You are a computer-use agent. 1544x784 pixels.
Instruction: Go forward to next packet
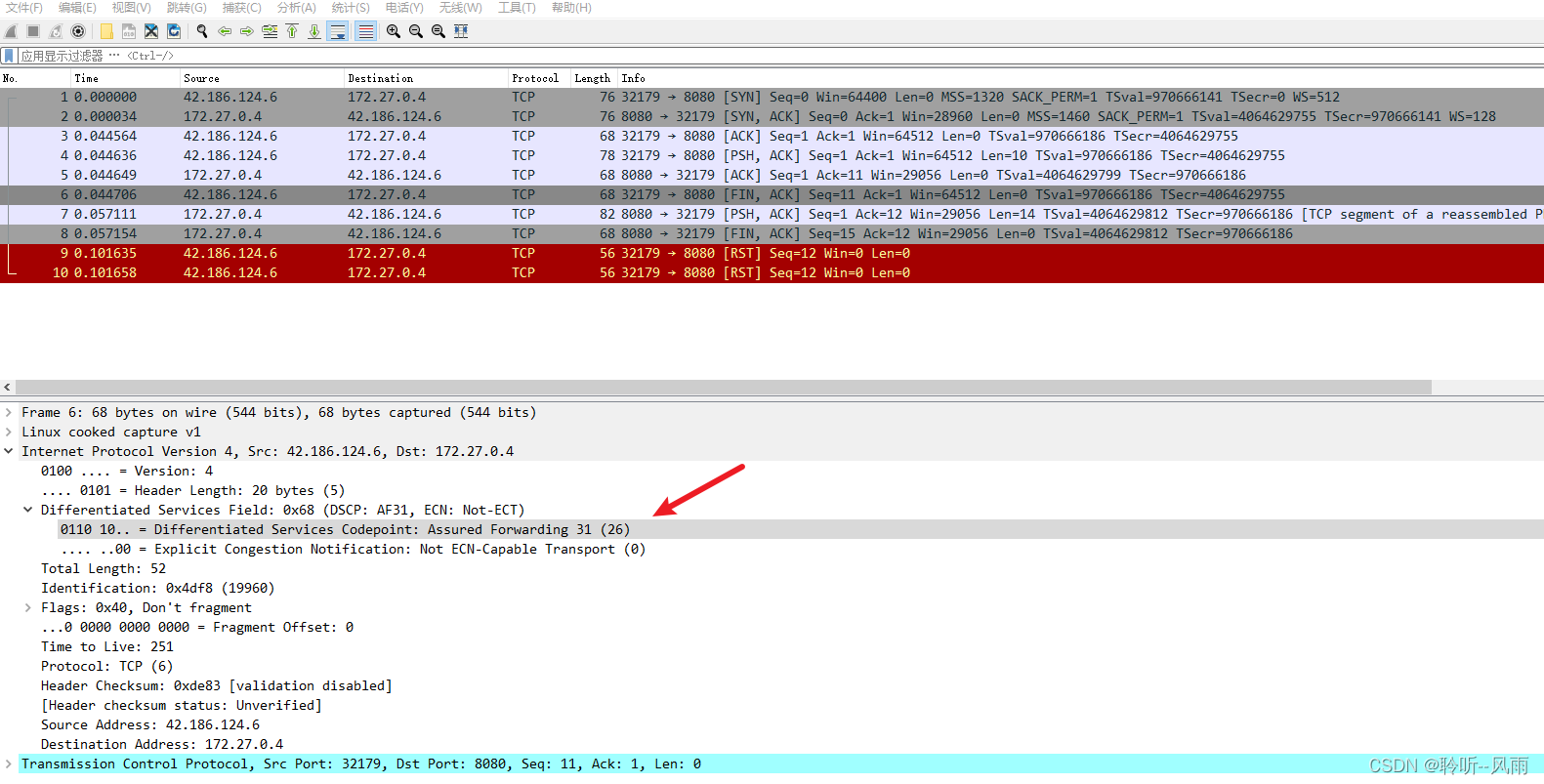point(247,31)
